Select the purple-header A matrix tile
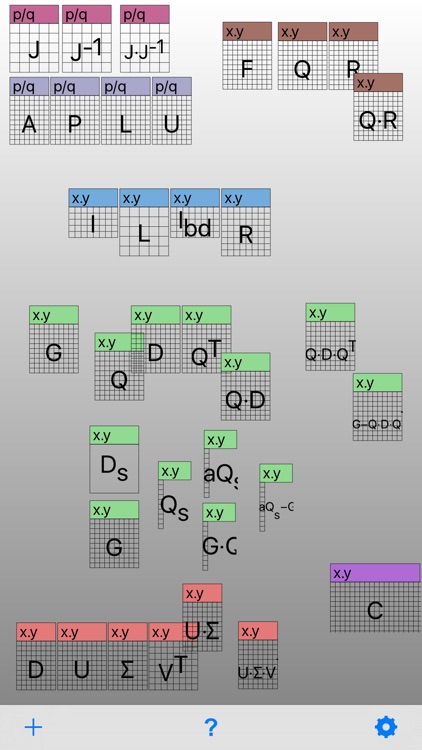The image size is (422, 750). pyautogui.click(x=29, y=111)
